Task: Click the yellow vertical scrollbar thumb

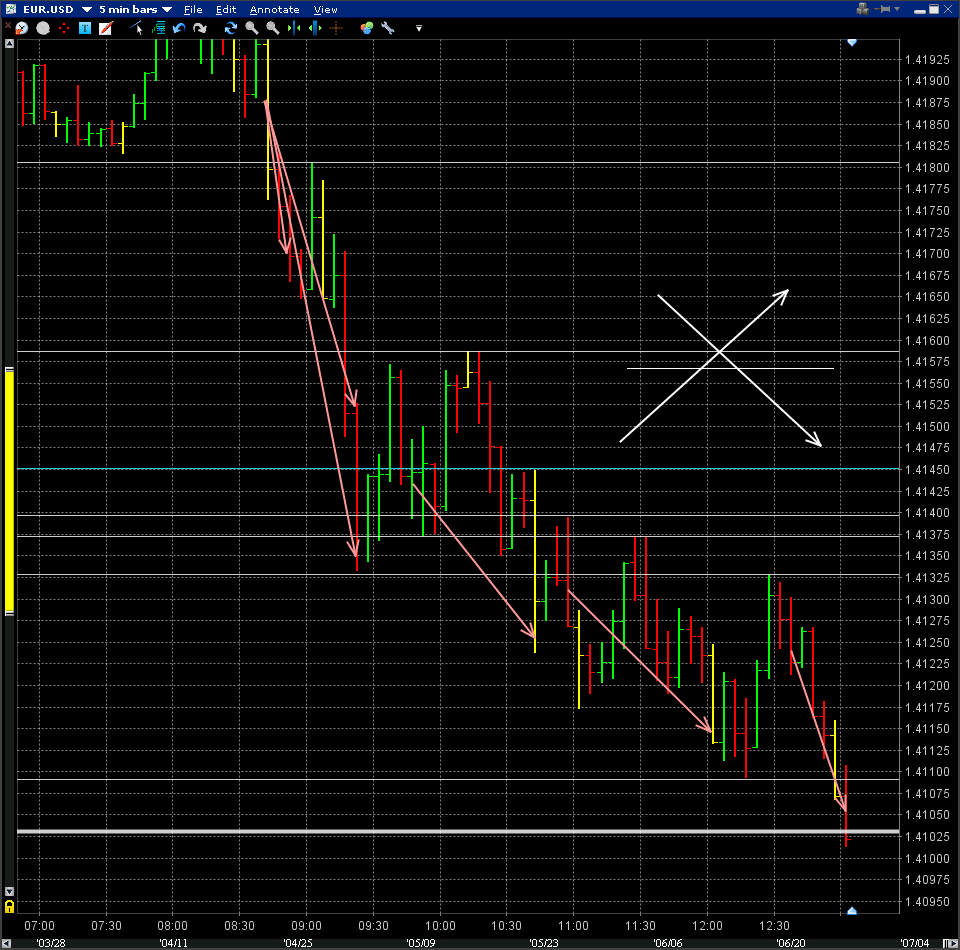Action: point(9,491)
